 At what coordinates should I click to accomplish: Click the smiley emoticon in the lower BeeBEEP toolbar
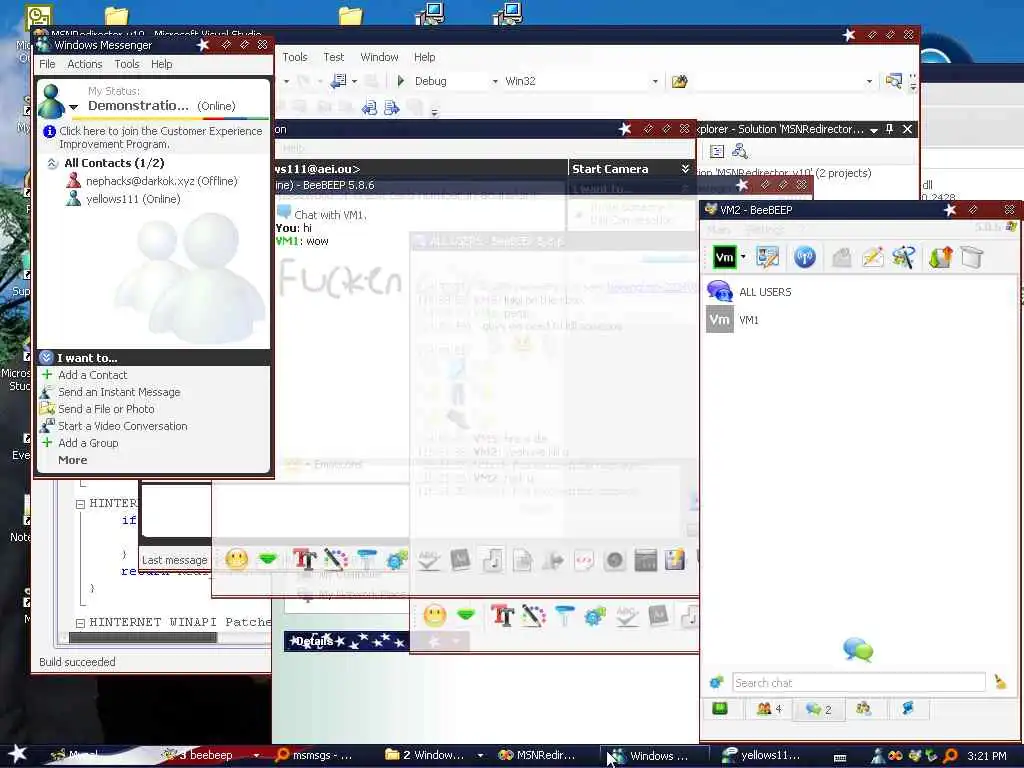(434, 616)
